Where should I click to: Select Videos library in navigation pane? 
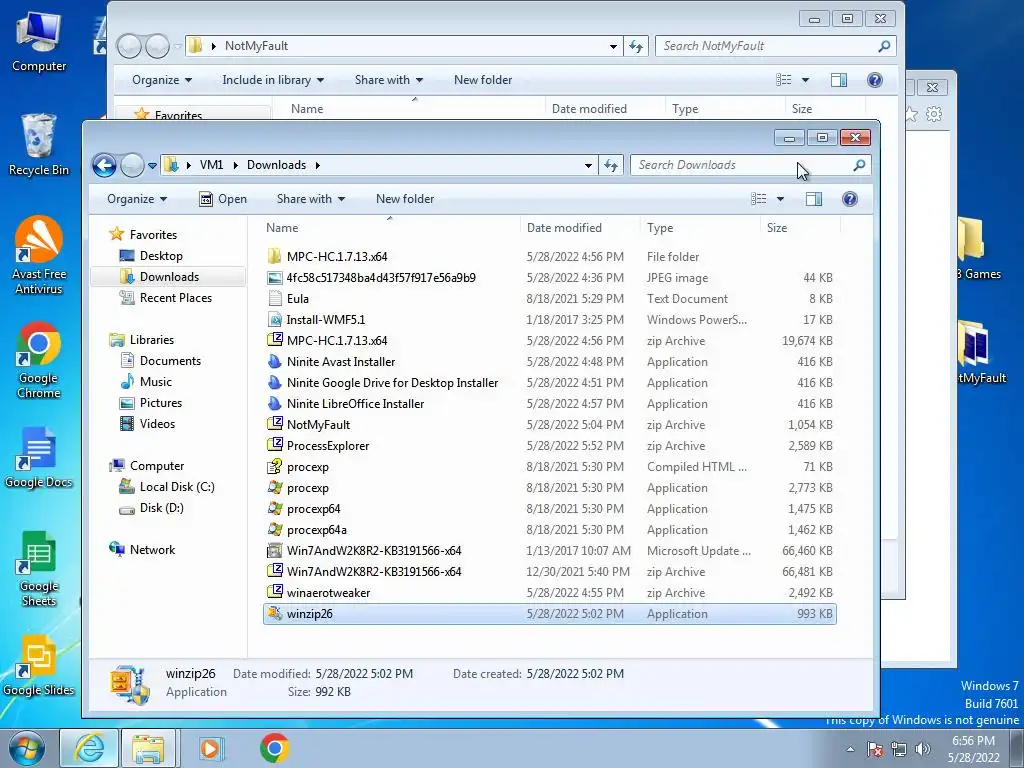157,424
